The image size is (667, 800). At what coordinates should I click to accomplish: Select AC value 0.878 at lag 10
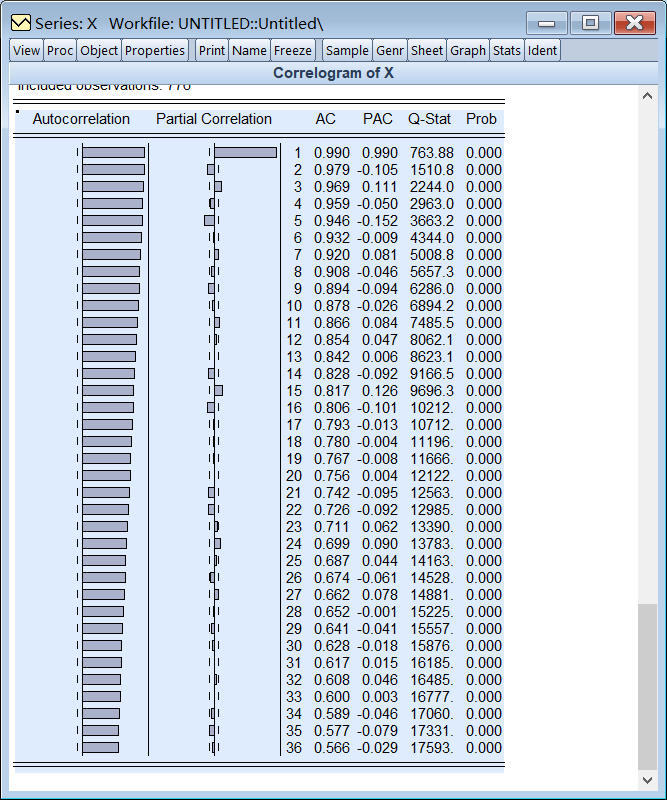click(x=332, y=306)
